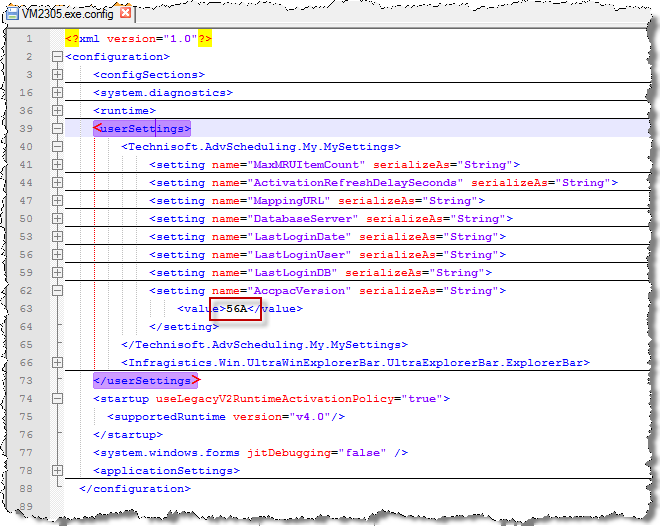Expand the DatabaseServer setting fold marker
Screen dimensions: 660x526
pyautogui.click(x=57, y=219)
